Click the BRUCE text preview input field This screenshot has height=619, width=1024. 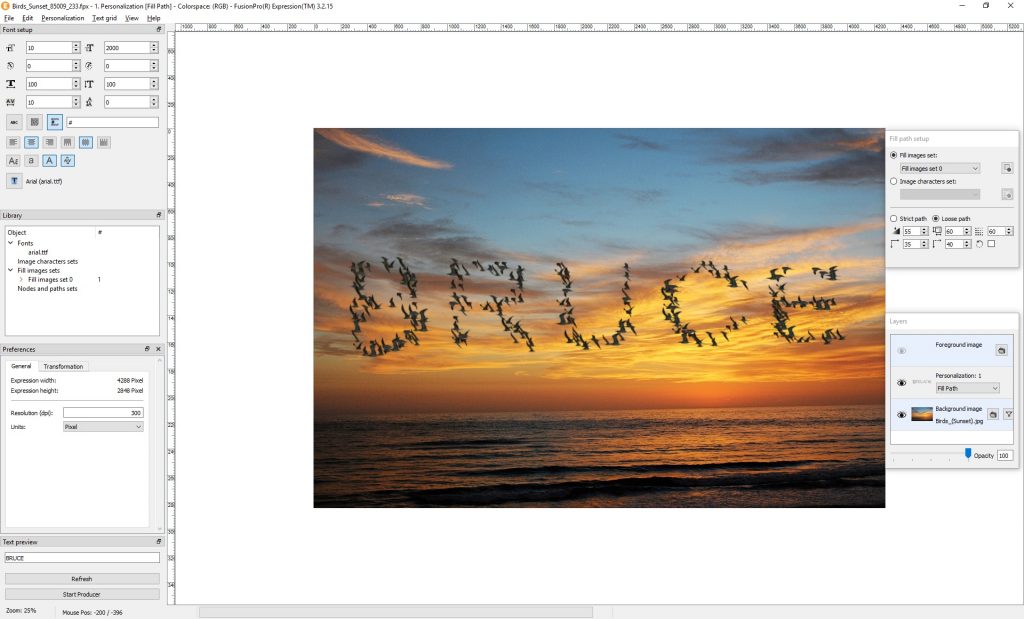81,558
